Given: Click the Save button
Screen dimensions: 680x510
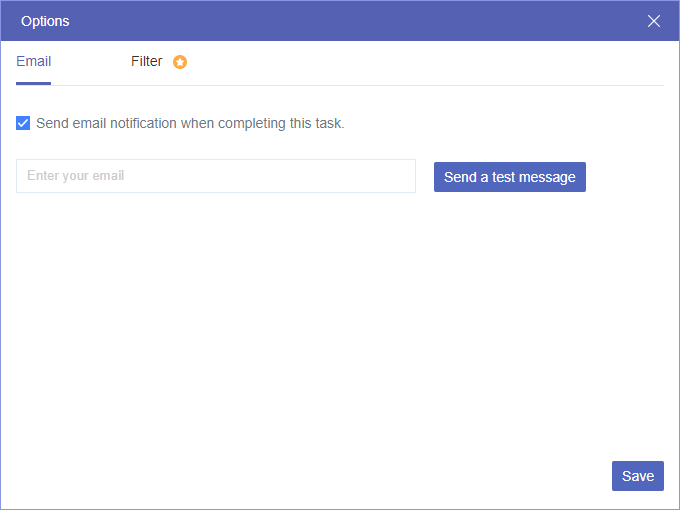Looking at the screenshot, I should coord(637,476).
